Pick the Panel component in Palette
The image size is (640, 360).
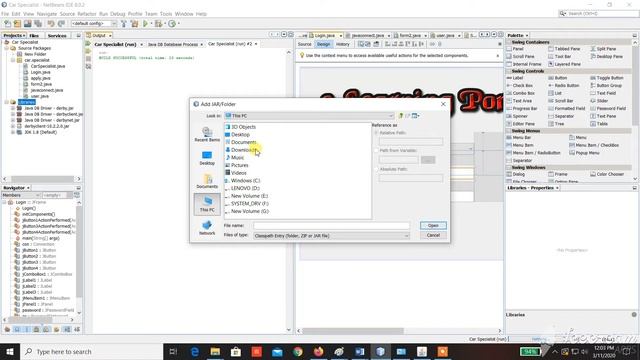click(x=515, y=49)
